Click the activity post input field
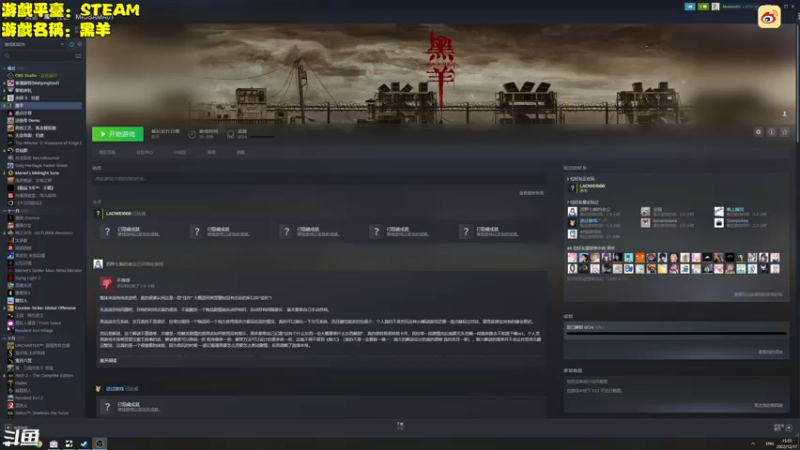 pos(318,179)
